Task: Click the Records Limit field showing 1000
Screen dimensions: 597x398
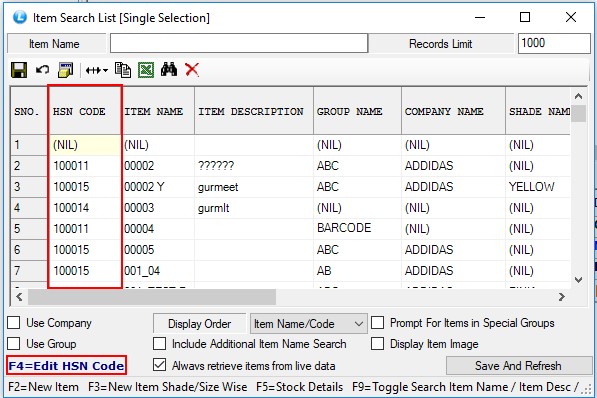Action: 554,43
